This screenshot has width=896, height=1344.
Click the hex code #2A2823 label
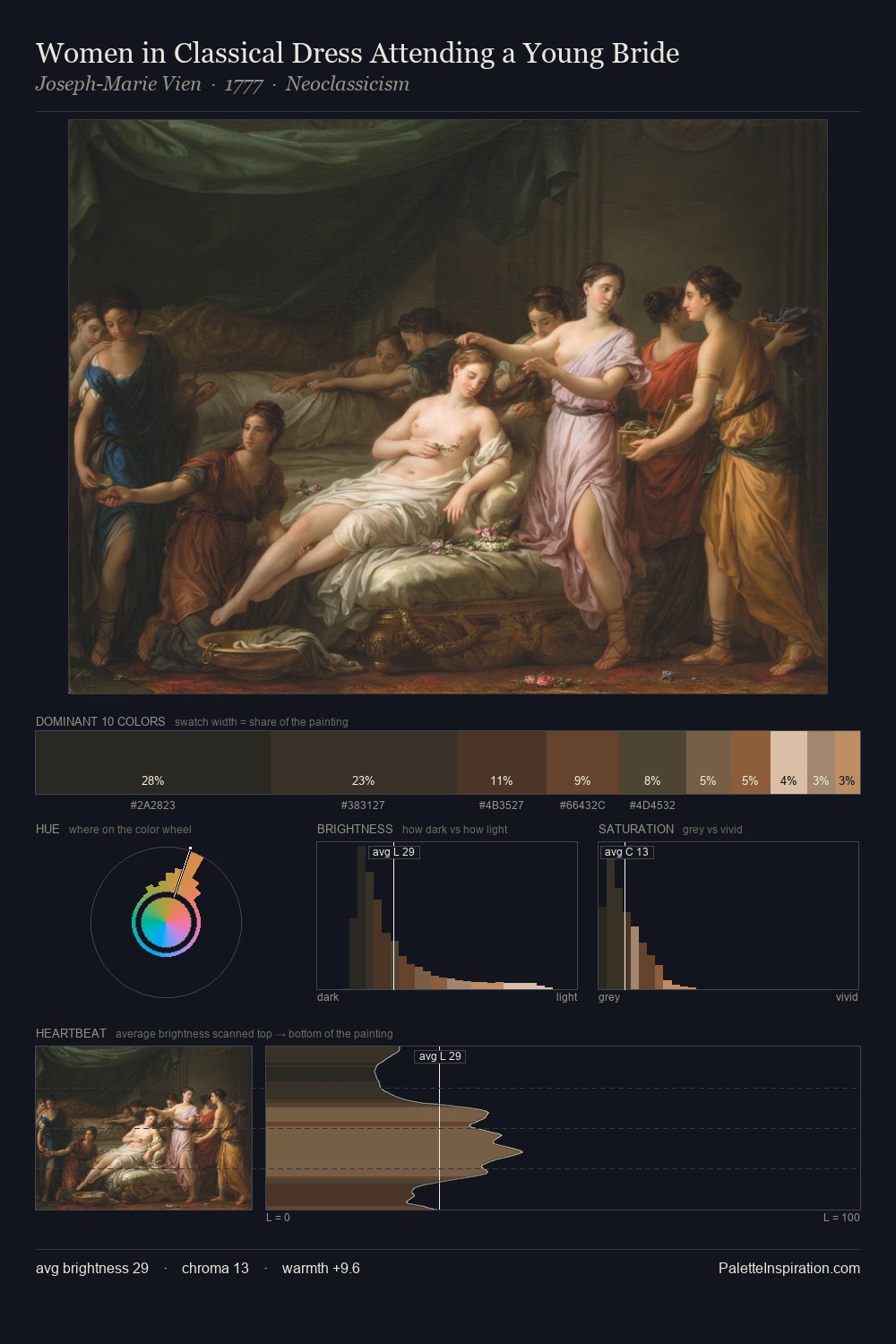click(153, 805)
